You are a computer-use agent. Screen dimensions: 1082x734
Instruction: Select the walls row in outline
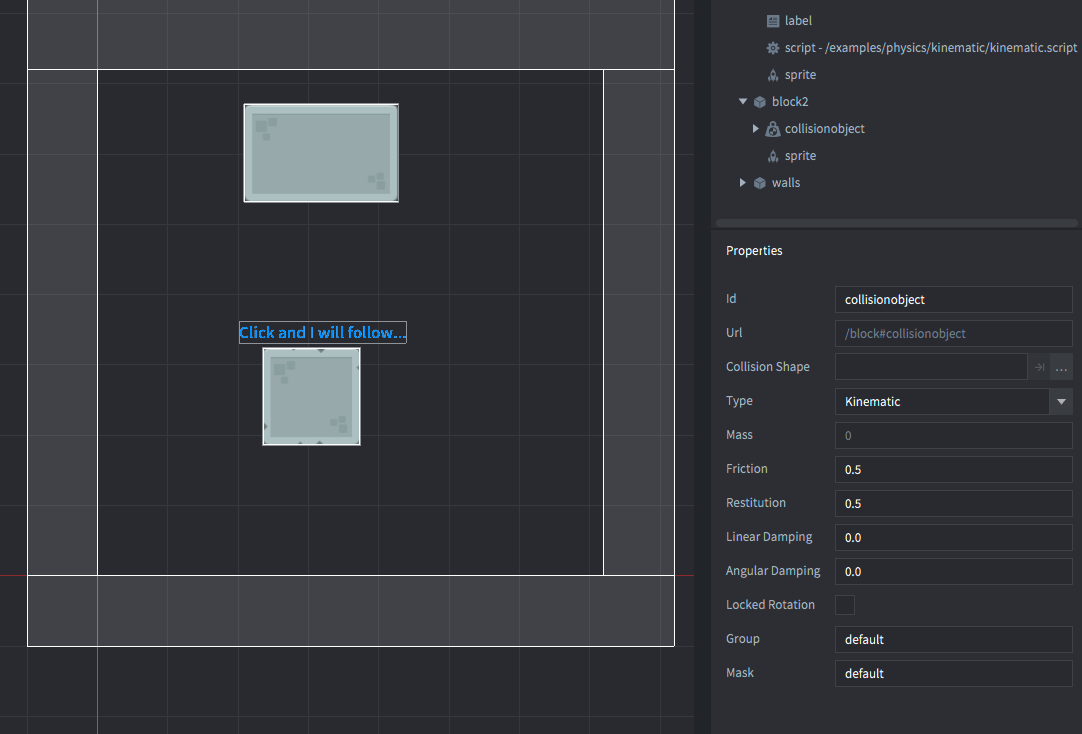point(786,184)
